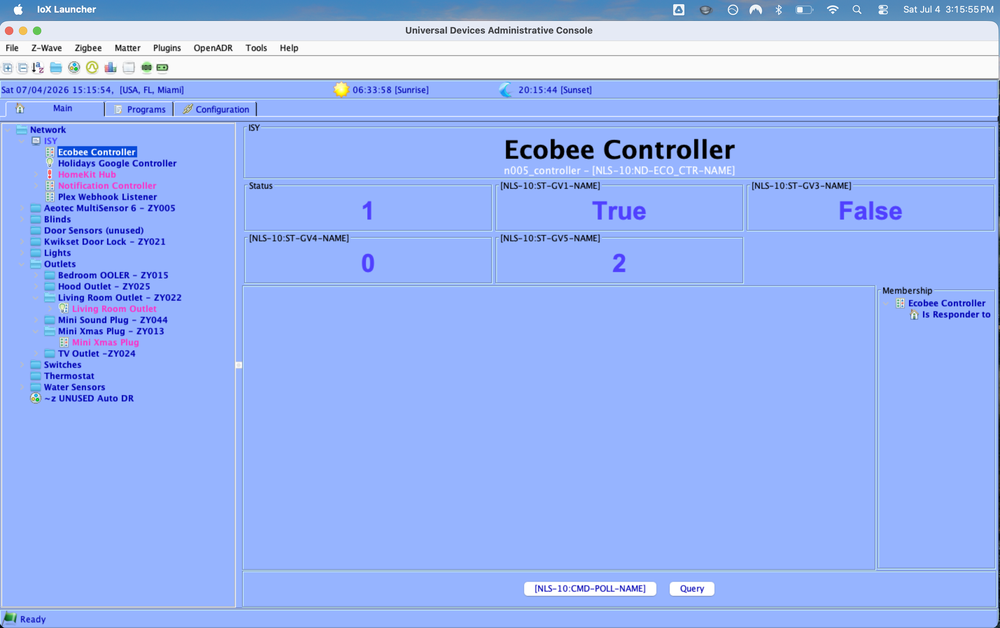Click the blue folder toolbar icon

coord(56,68)
